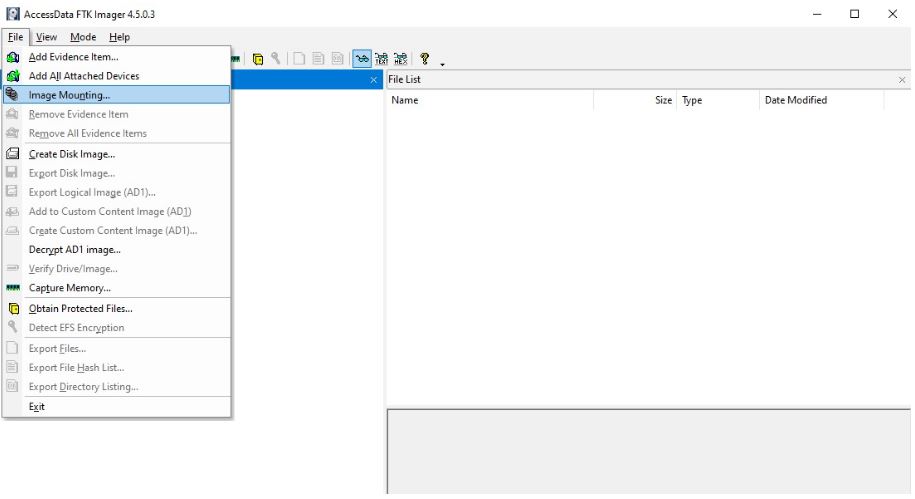Click Detect EFS Encryption key toolbar icon

(275, 58)
